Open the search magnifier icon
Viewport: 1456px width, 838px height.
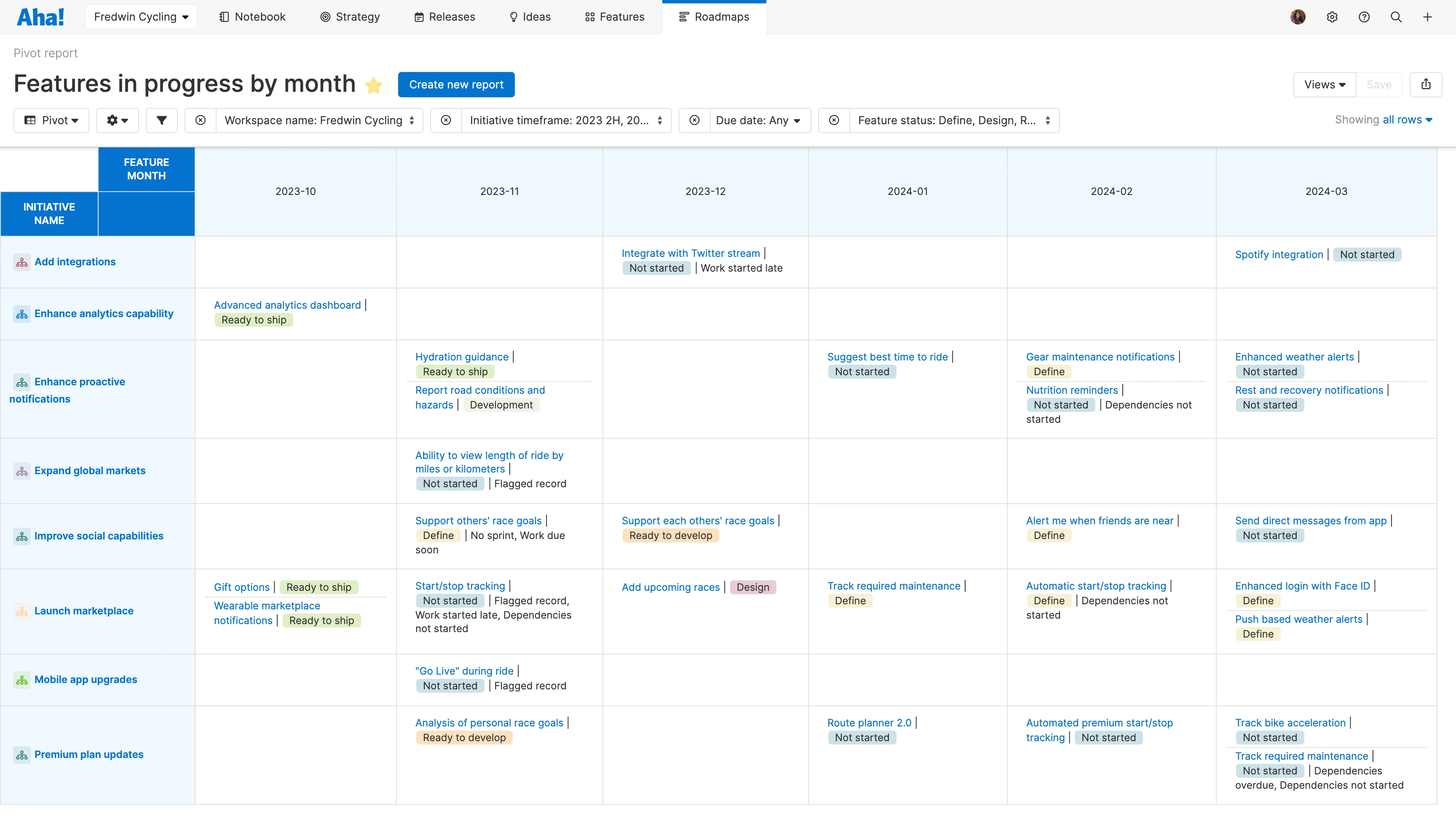click(1396, 17)
